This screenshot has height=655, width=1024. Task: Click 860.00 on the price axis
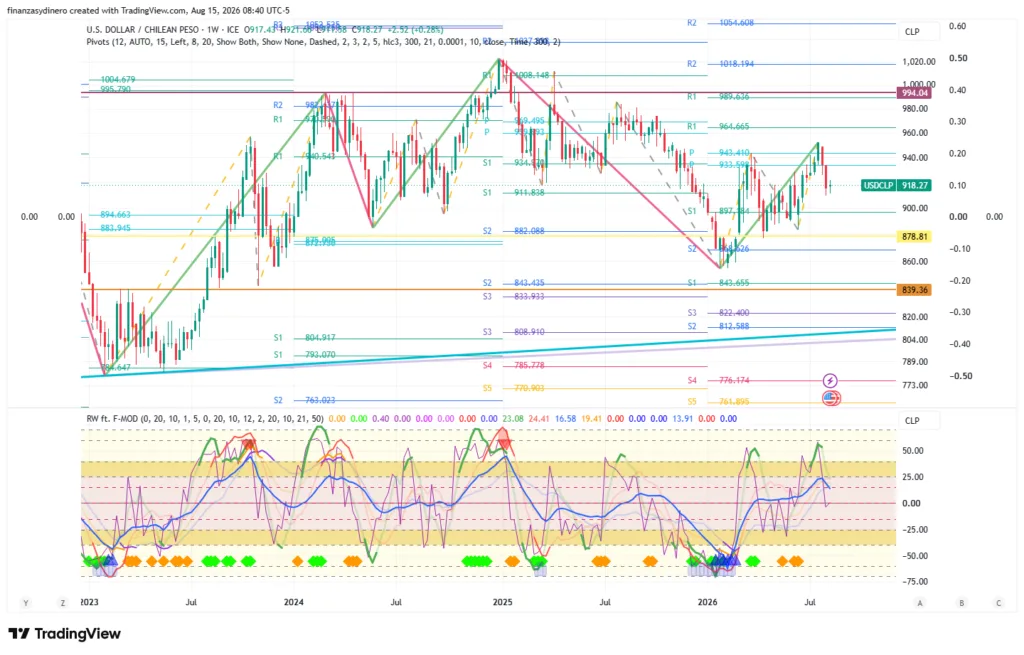pos(915,262)
